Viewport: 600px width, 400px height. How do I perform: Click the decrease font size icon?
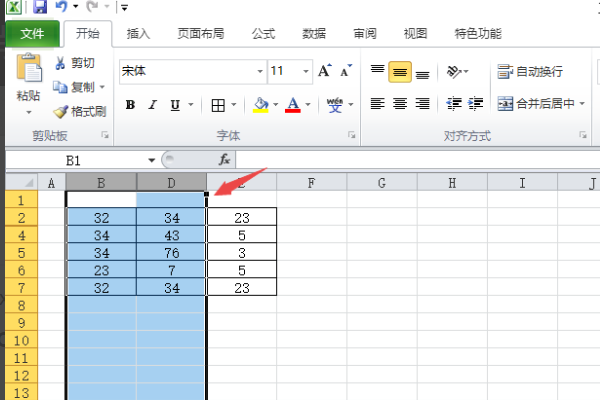[346, 71]
